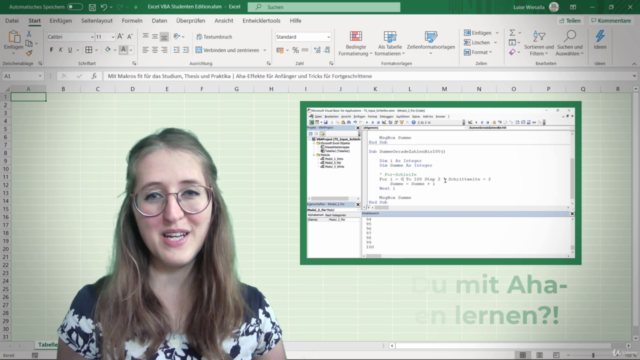Click the AutoSum sigma icon
Viewport: 640px width, 360px height.
(512, 33)
